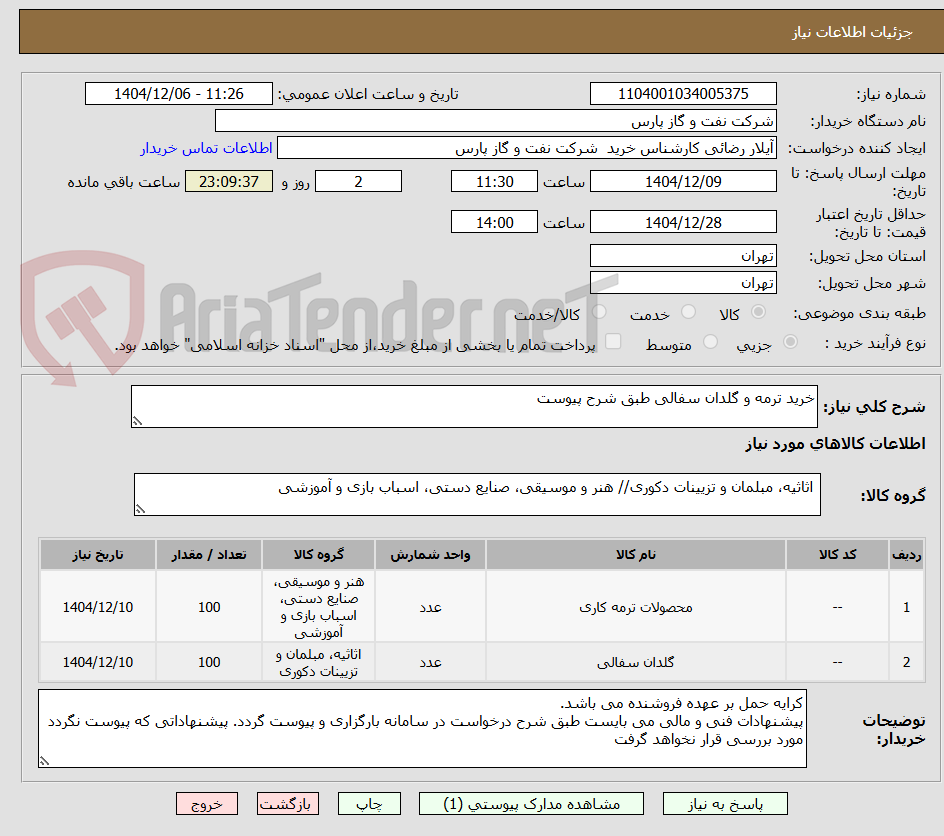This screenshot has width=944, height=836.
Task: Click the شرح کلی نیاز description textarea
Action: (x=474, y=407)
